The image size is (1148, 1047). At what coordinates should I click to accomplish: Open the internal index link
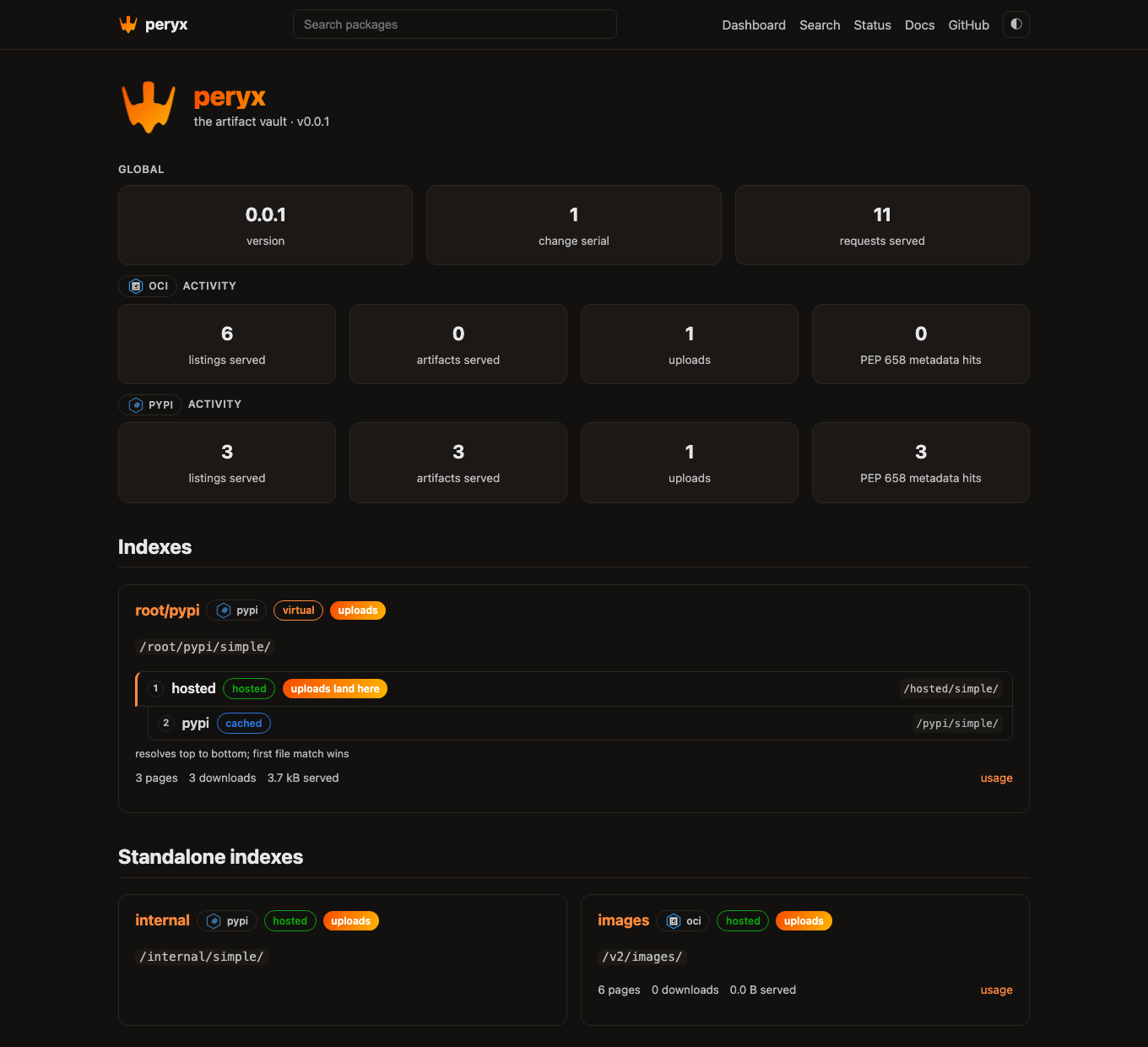pyautogui.click(x=162, y=920)
